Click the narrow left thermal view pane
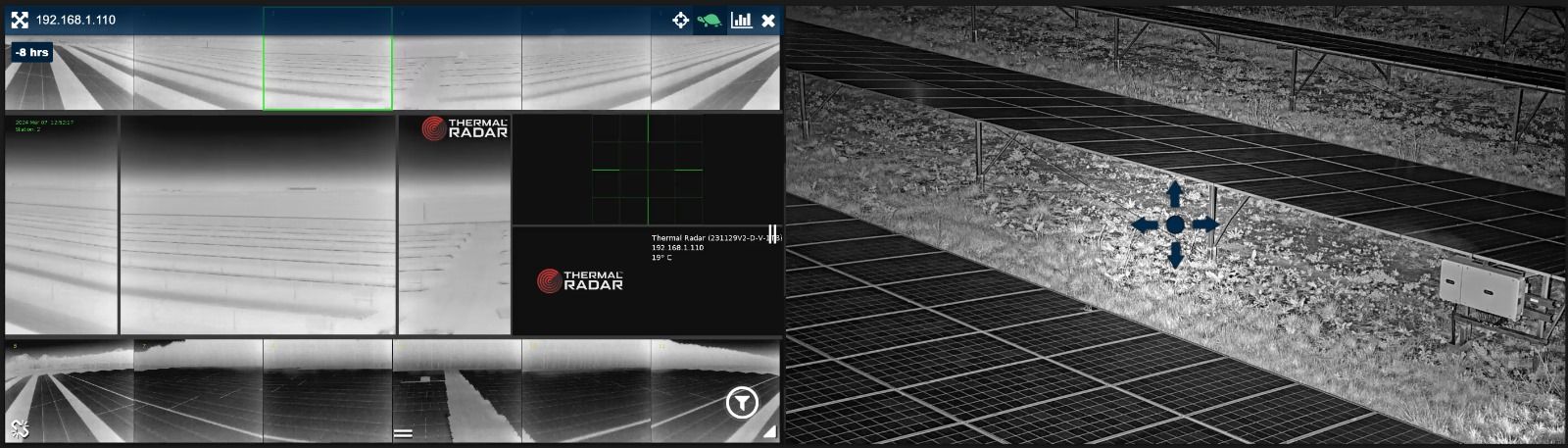Screen dimensions: 1568x448 click(x=61, y=224)
